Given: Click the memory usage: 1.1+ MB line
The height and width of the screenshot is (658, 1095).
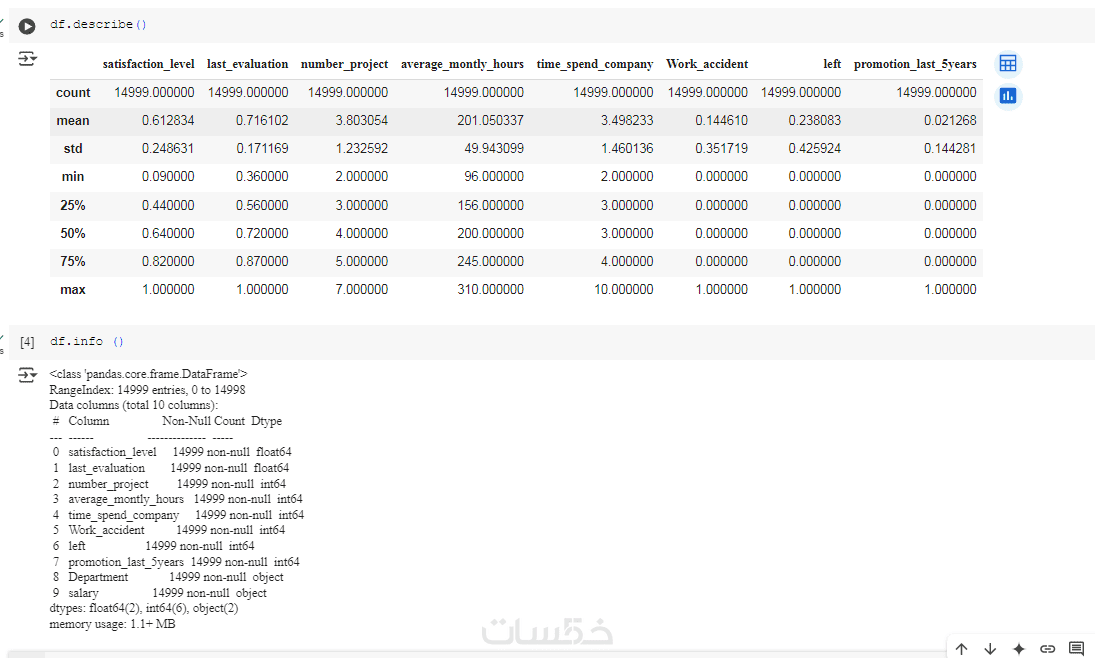Looking at the screenshot, I should coord(112,624).
